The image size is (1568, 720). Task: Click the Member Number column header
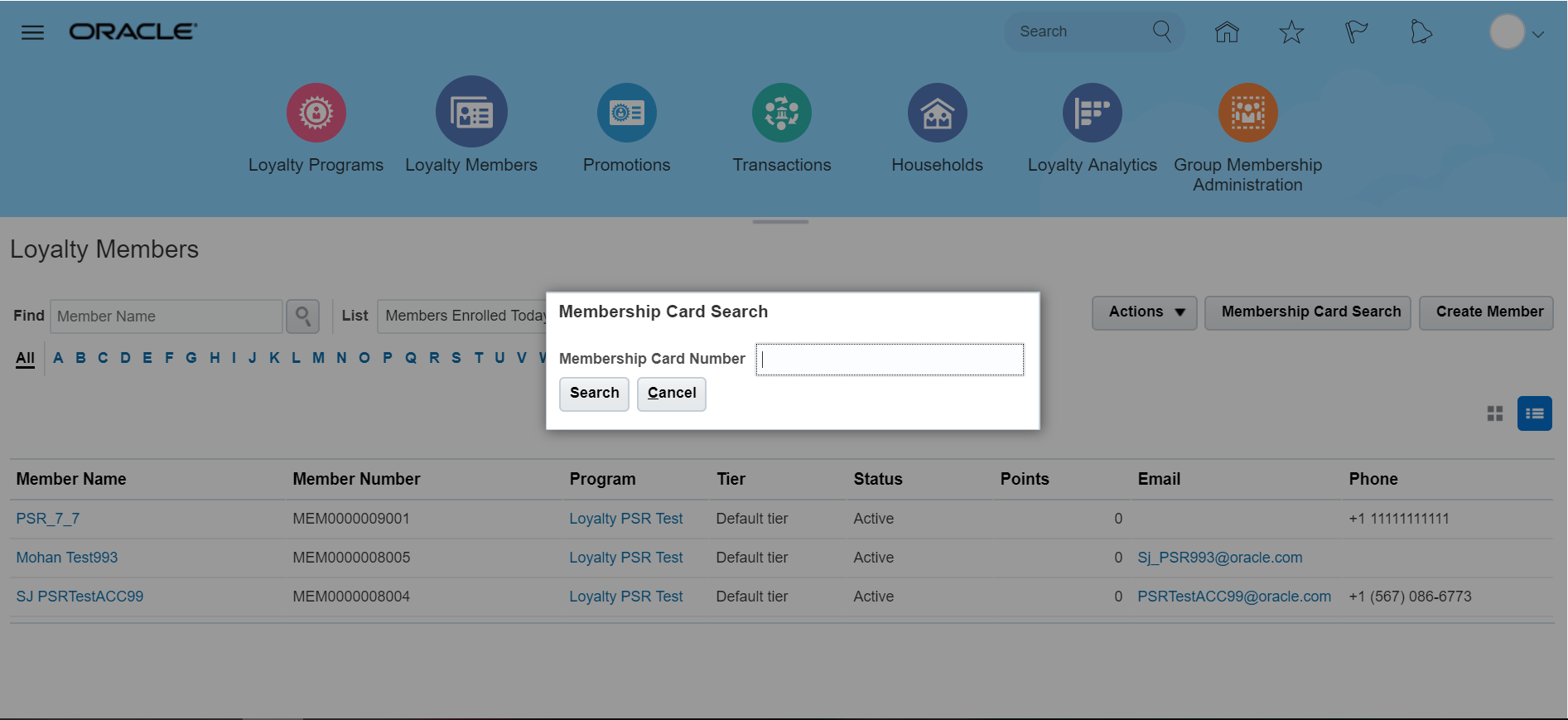click(356, 479)
